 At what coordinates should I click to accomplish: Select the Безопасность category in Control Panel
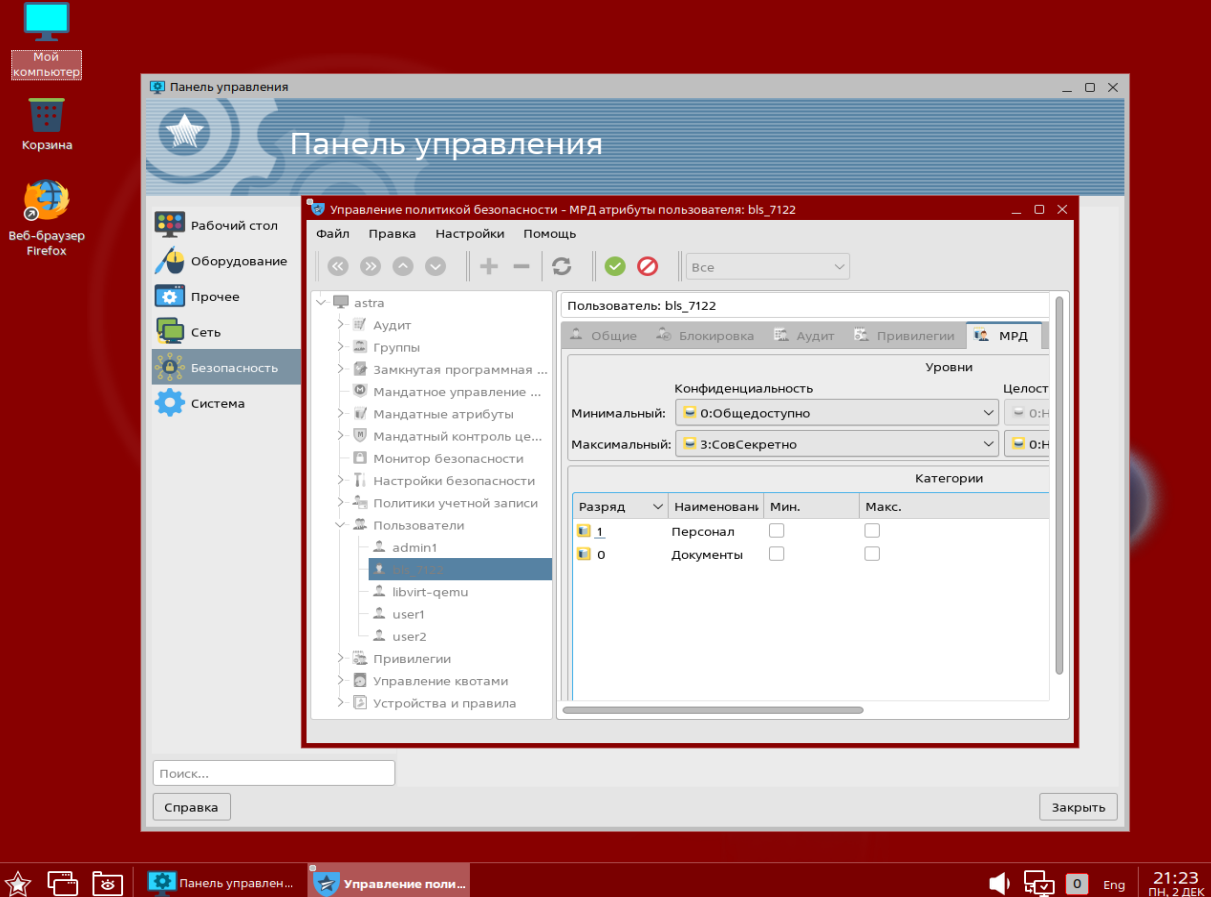[226, 367]
